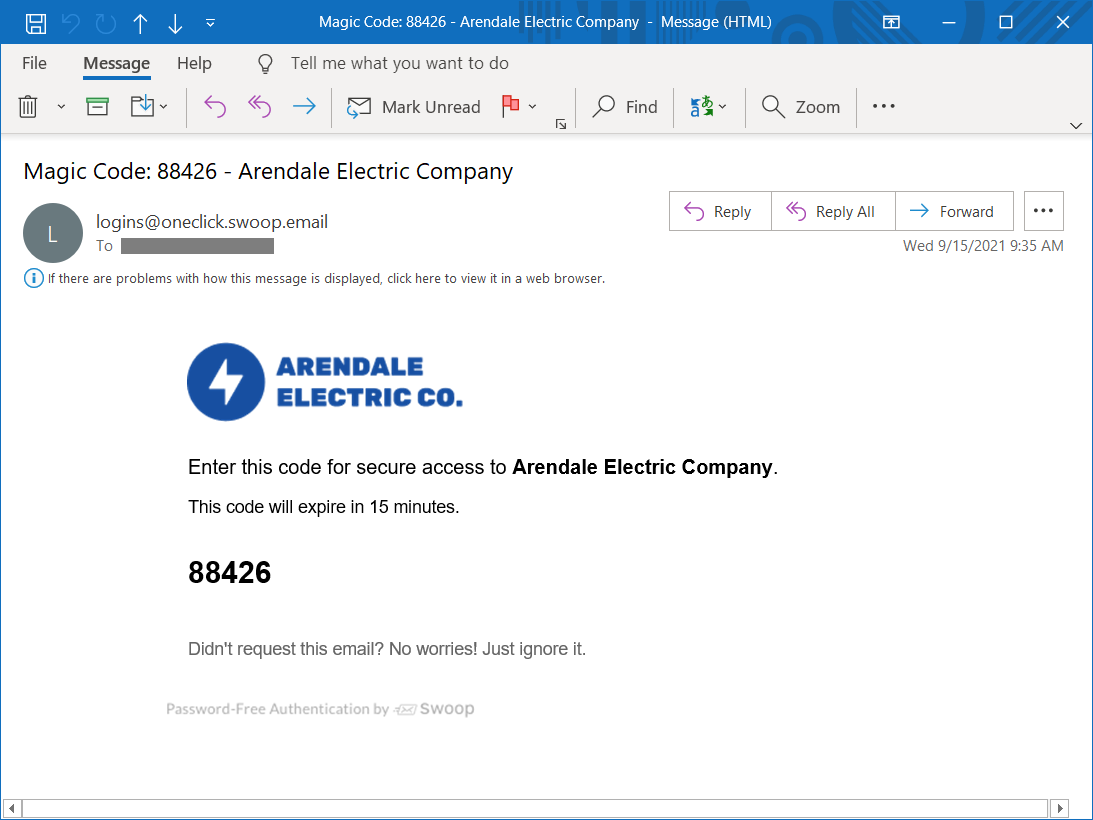Click the sender avatar with letter L
The image size is (1093, 820).
[x=53, y=234]
